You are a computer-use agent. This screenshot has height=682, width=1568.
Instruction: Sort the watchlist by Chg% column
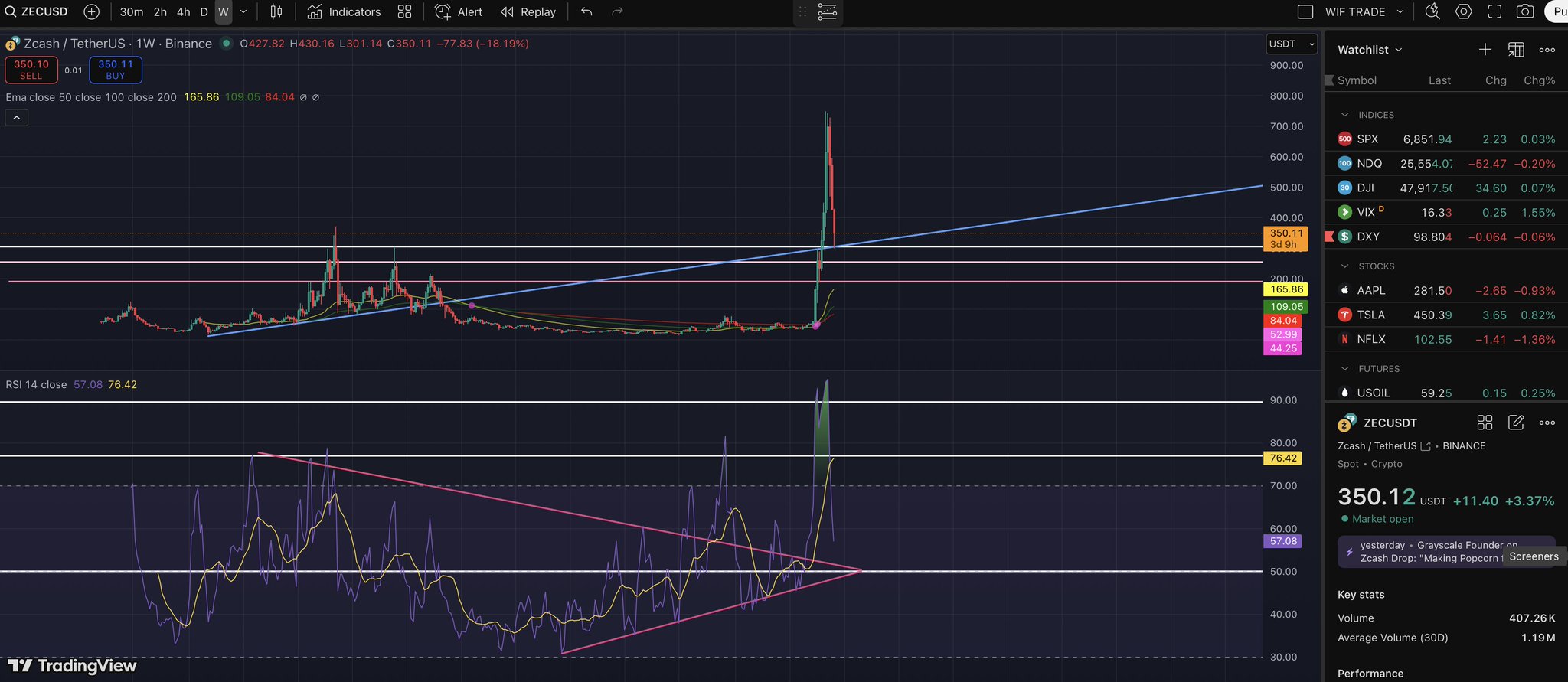1539,80
